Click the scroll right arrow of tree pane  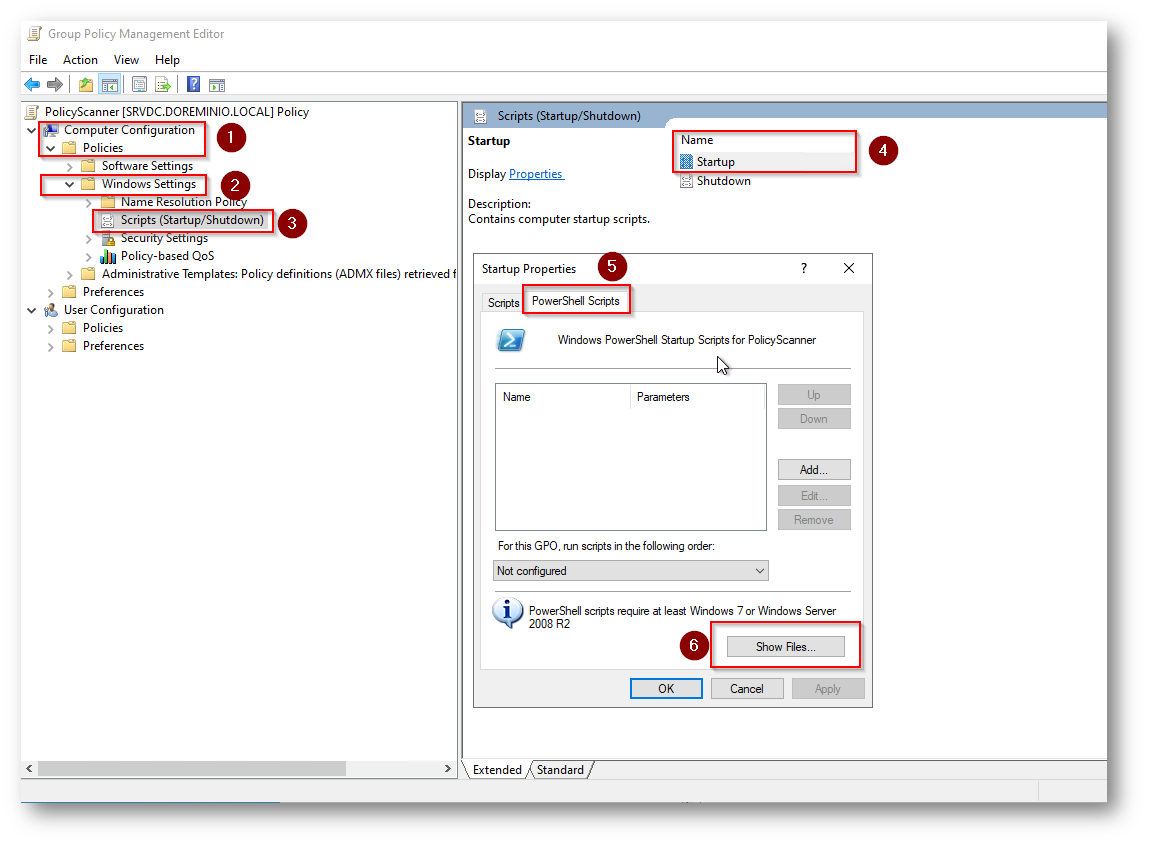(x=448, y=769)
